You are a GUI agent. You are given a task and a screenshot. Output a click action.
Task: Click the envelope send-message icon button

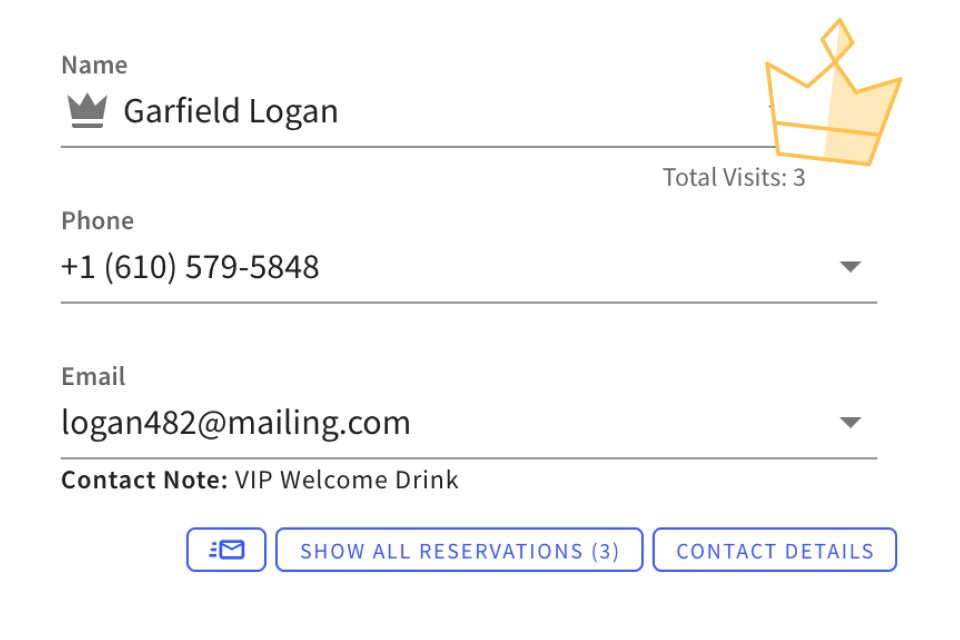(226, 550)
